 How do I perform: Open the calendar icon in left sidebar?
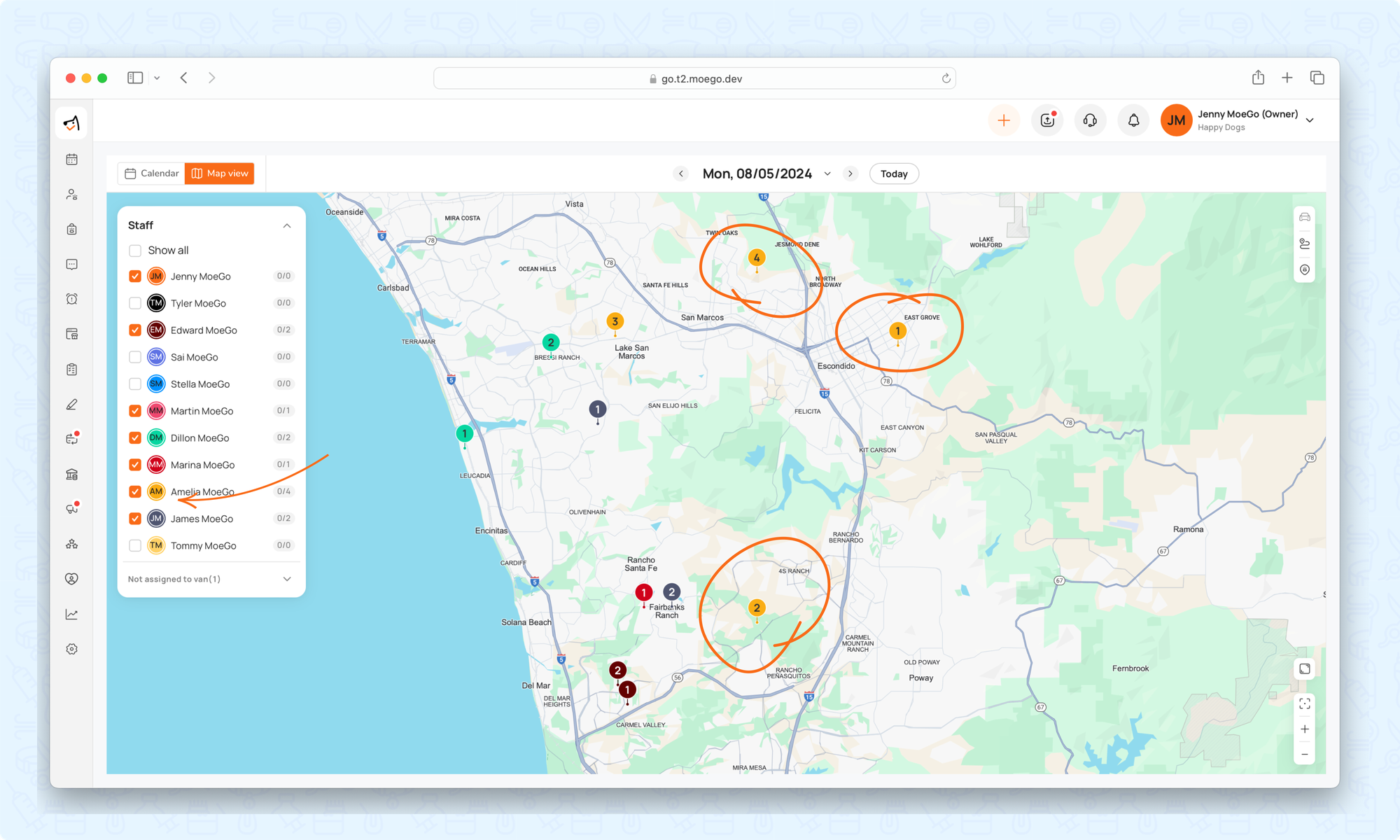pyautogui.click(x=71, y=160)
